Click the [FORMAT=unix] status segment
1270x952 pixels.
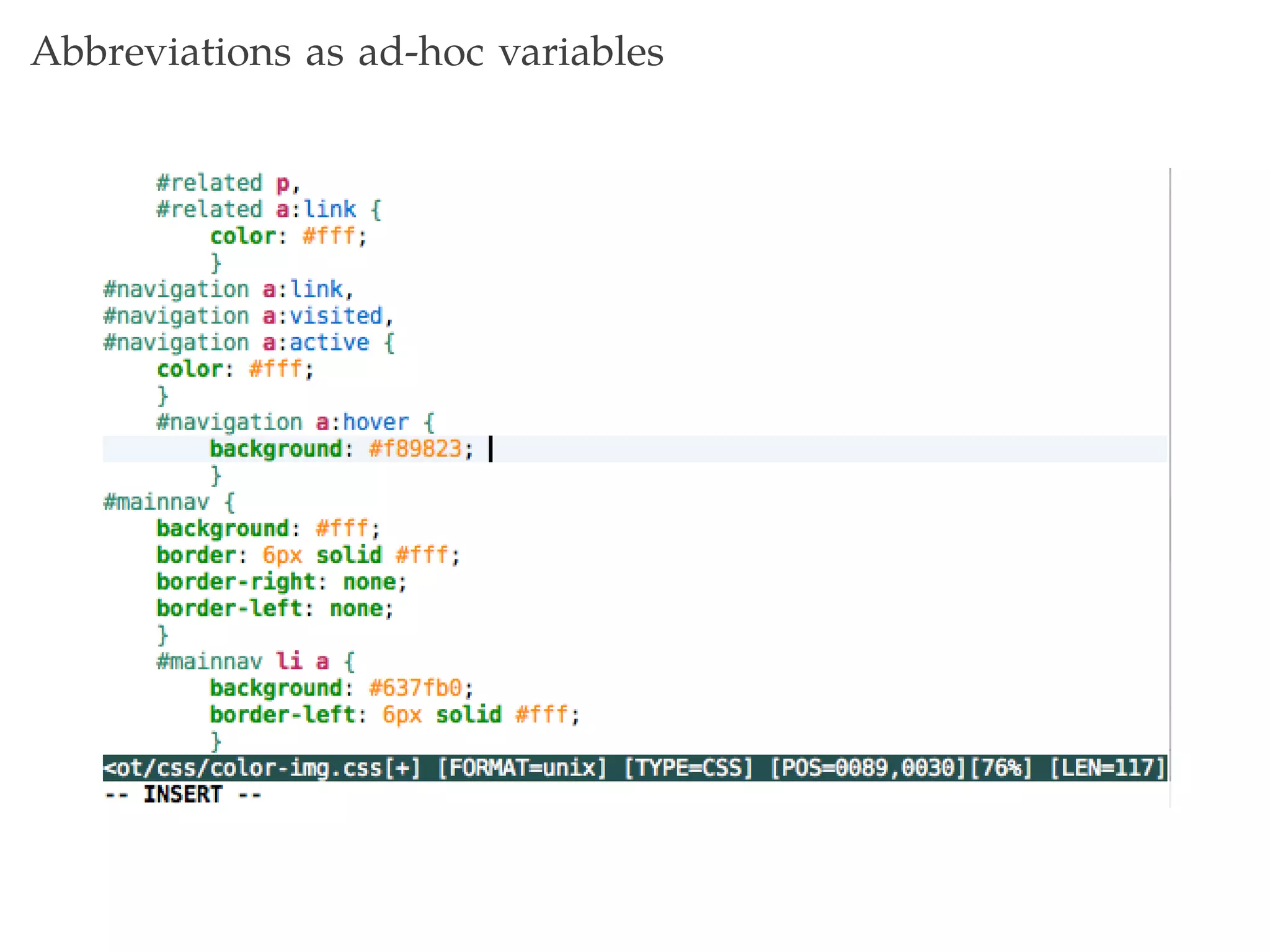522,768
